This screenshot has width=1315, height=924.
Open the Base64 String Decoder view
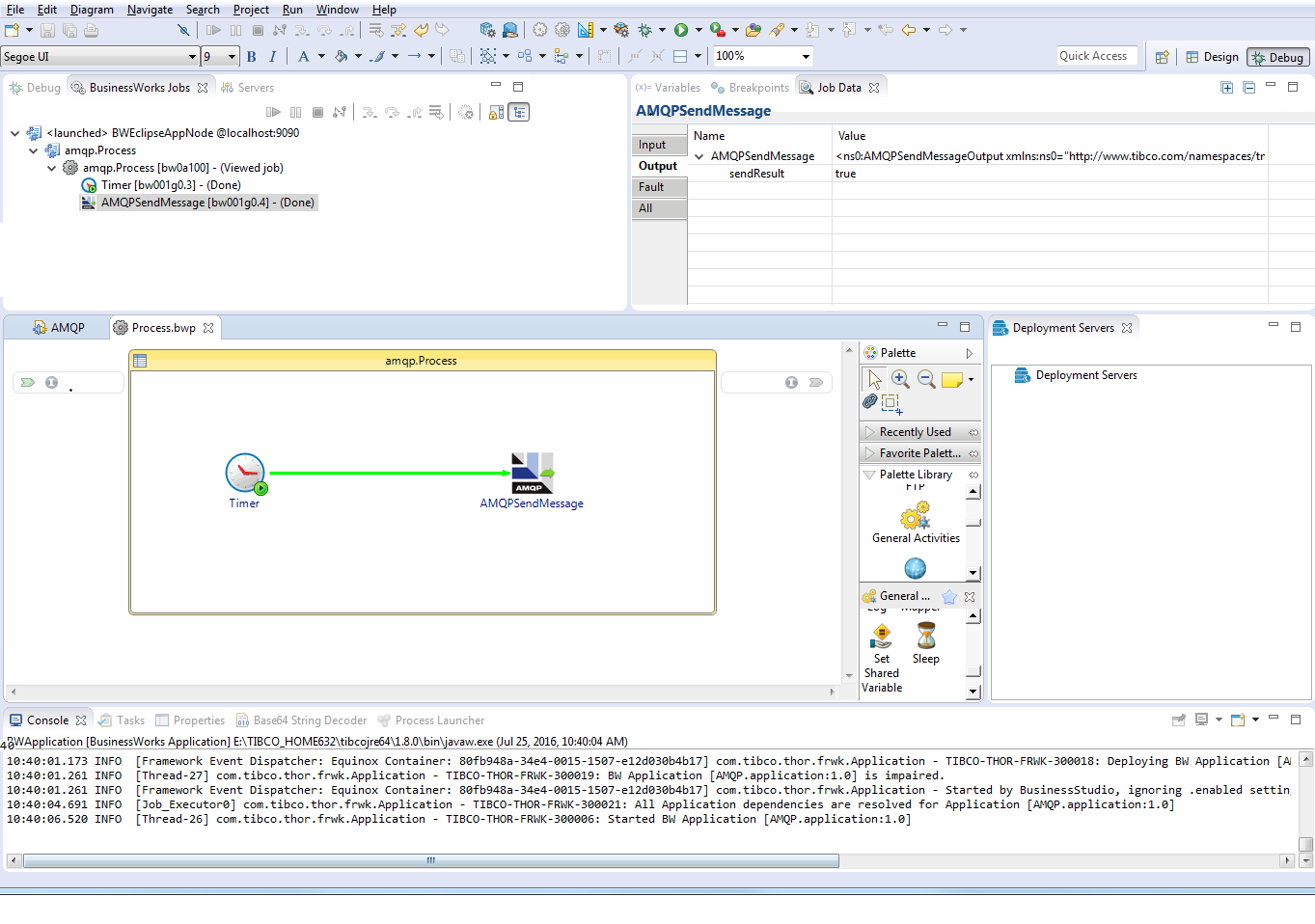(302, 720)
